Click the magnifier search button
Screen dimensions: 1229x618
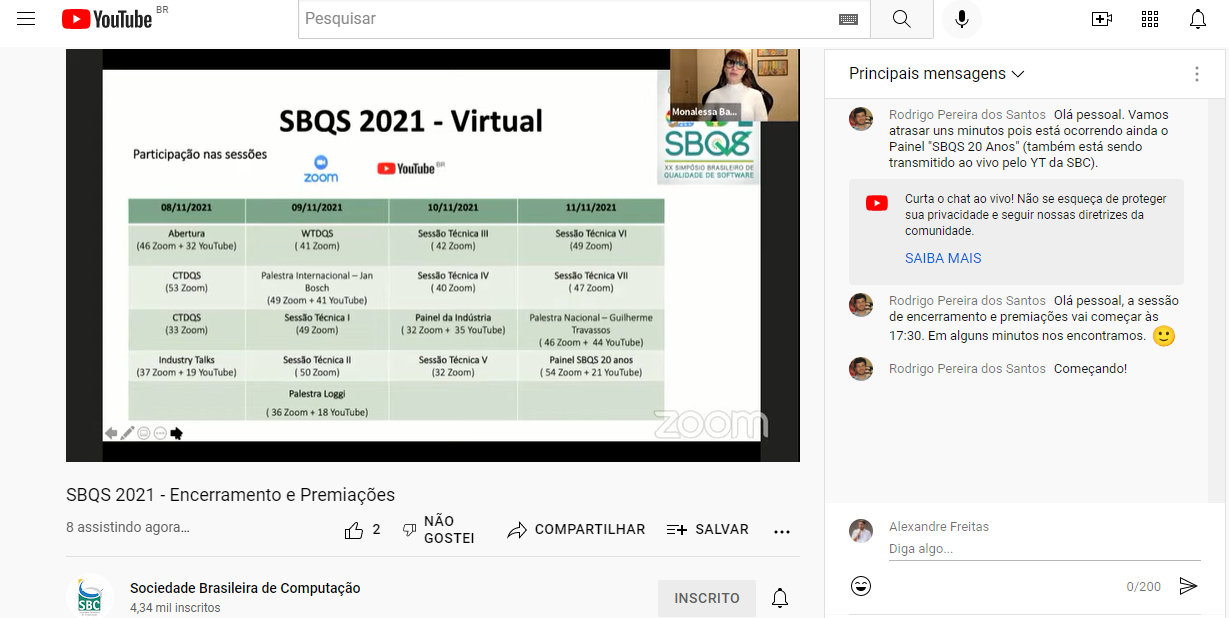[901, 19]
